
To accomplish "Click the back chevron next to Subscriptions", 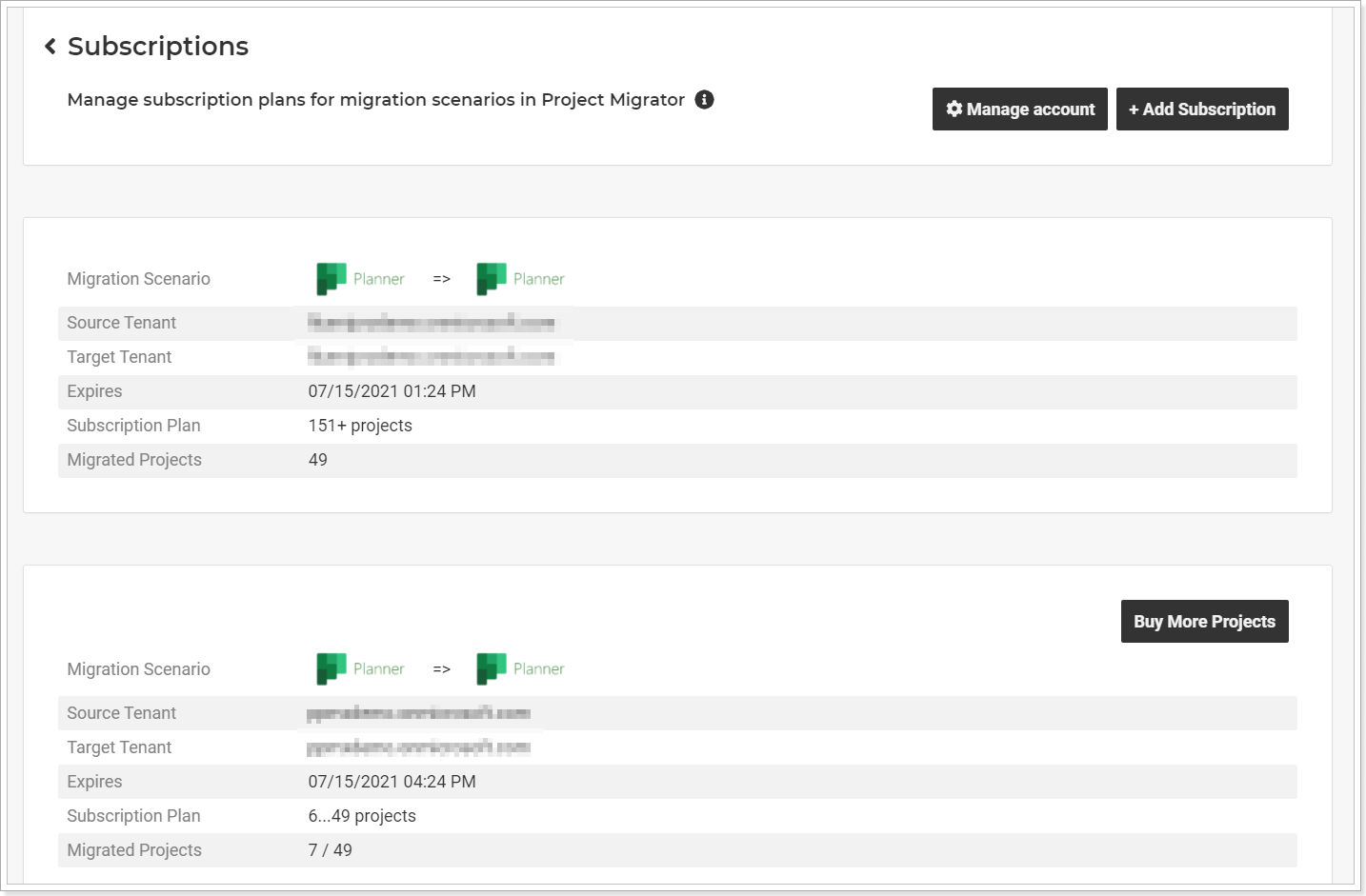I will pyautogui.click(x=50, y=45).
